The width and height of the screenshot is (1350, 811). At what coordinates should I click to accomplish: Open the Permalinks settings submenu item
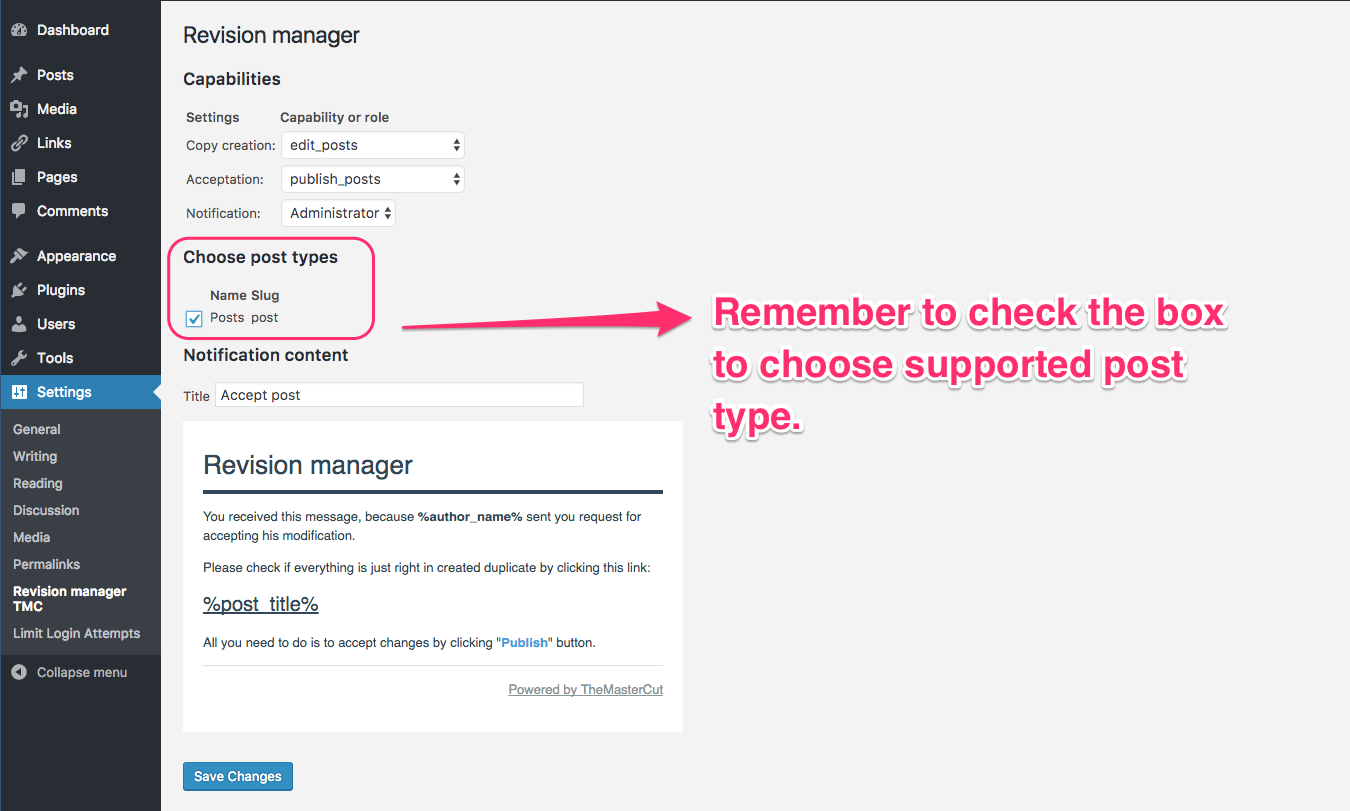pyautogui.click(x=46, y=564)
